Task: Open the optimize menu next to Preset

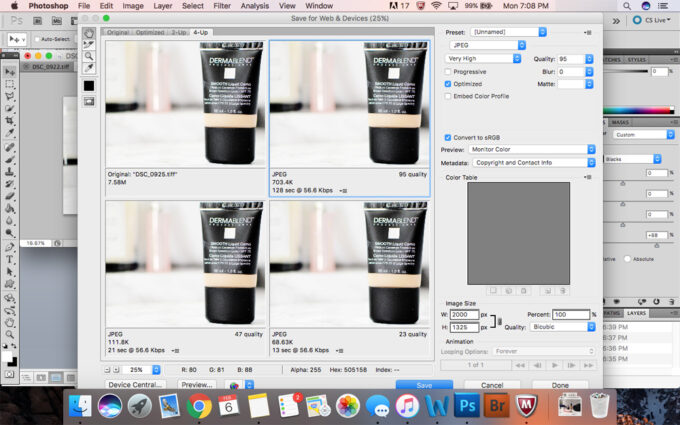Action: [588, 32]
